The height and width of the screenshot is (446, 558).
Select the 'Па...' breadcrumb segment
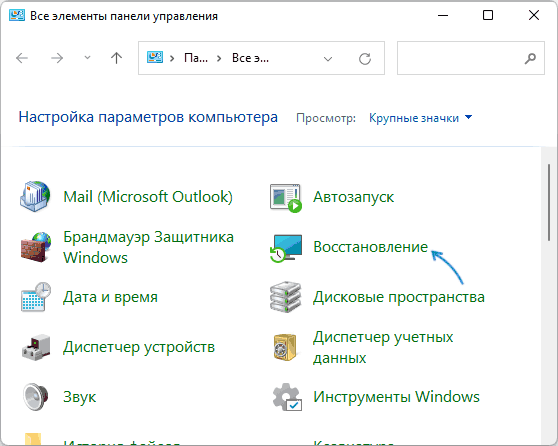point(196,58)
